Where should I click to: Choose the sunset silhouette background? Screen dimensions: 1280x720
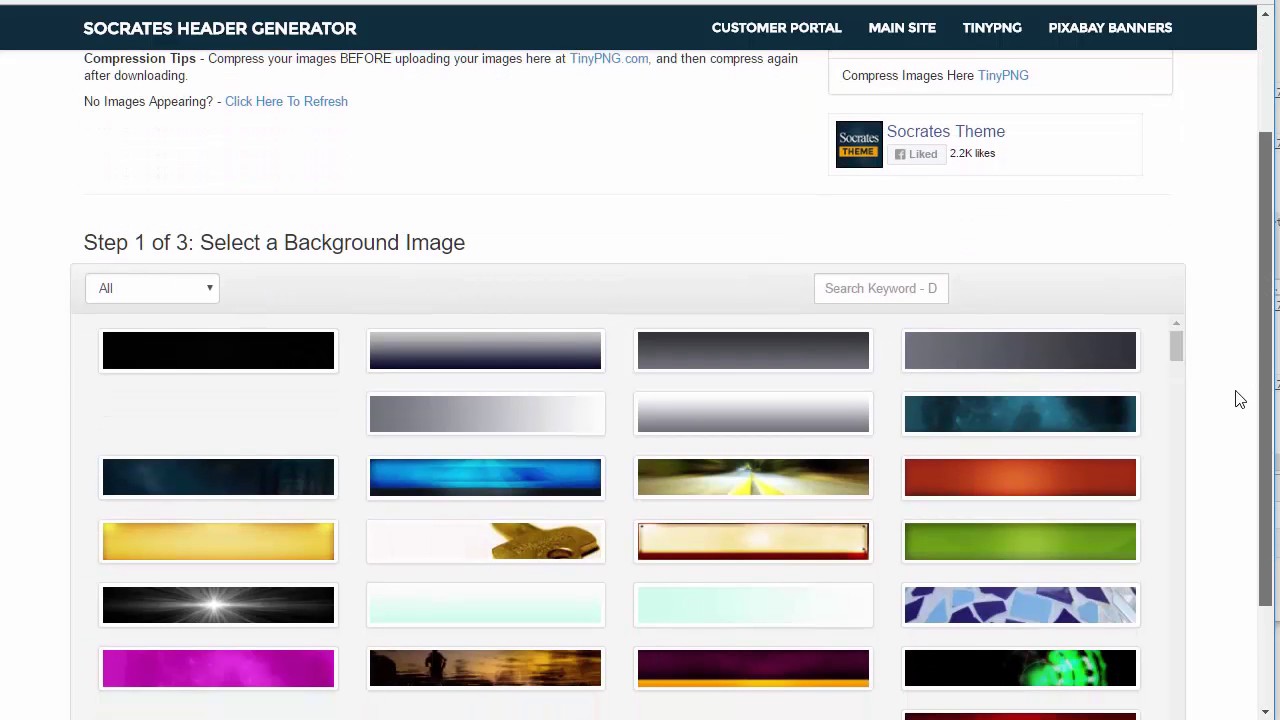tap(485, 668)
